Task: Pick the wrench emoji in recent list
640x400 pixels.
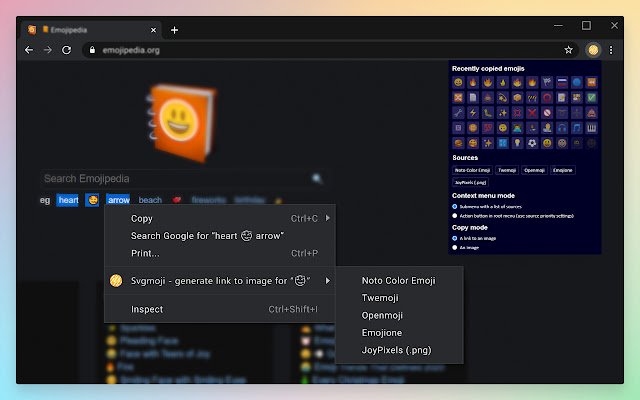Action: (458, 113)
